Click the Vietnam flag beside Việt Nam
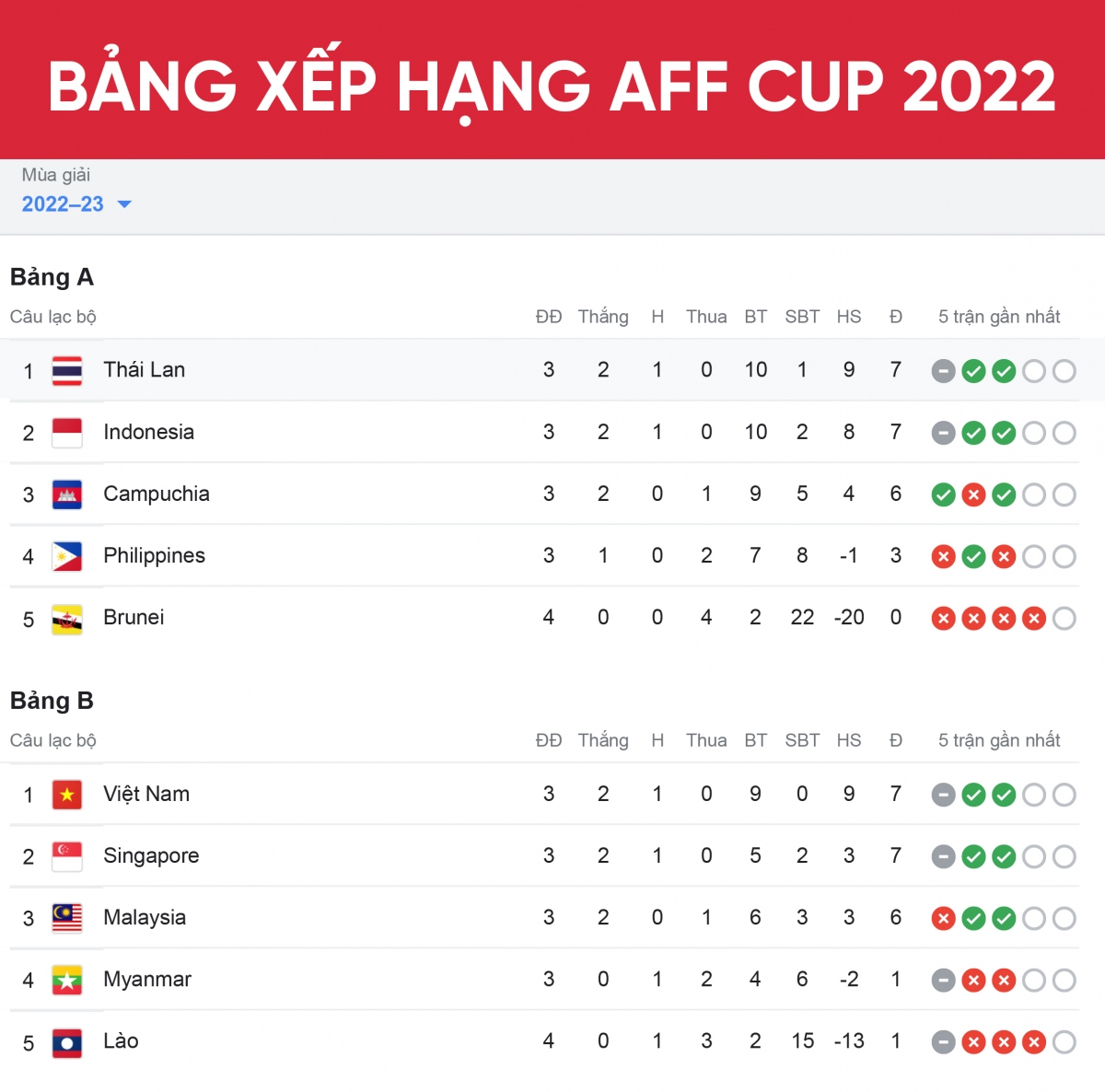 click(67, 795)
